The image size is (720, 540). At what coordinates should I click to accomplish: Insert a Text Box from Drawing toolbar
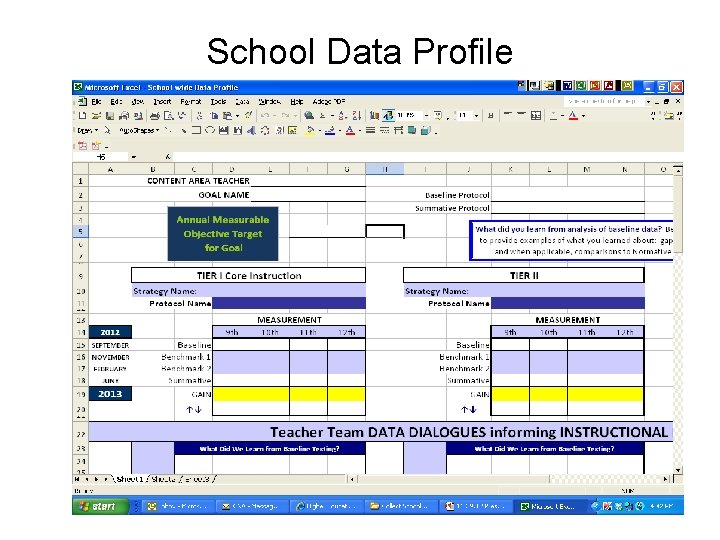224,131
